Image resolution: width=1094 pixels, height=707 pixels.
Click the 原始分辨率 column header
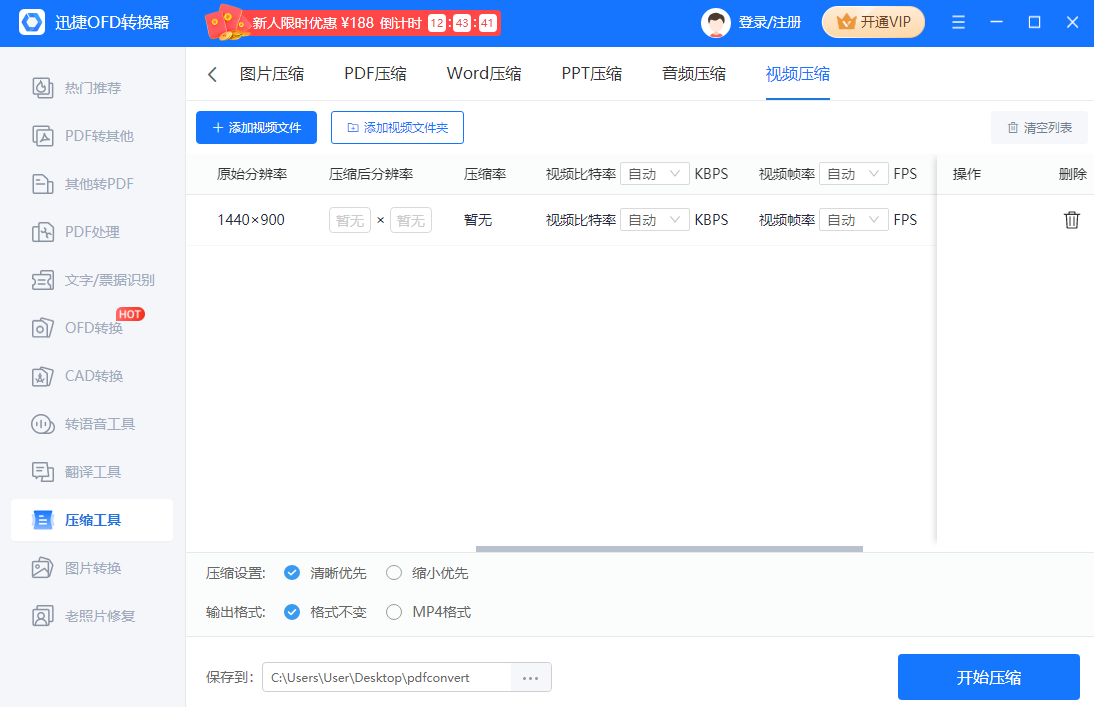point(252,174)
